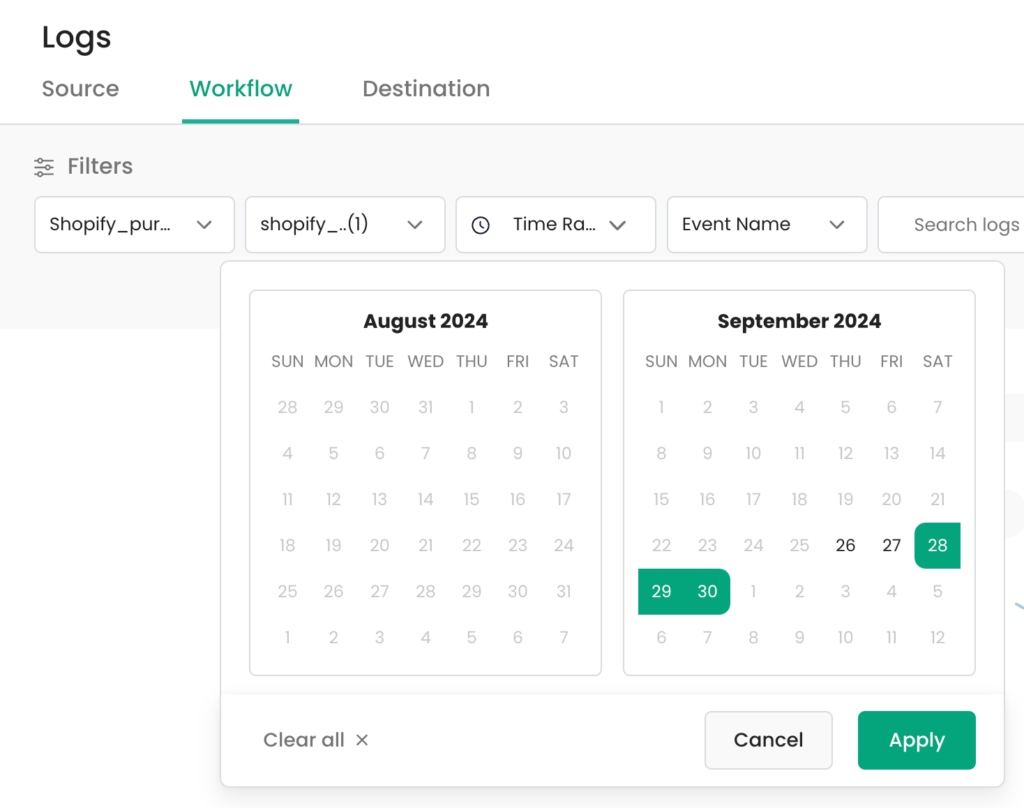Click the Clear all link
This screenshot has height=808, width=1024.
[x=304, y=740]
